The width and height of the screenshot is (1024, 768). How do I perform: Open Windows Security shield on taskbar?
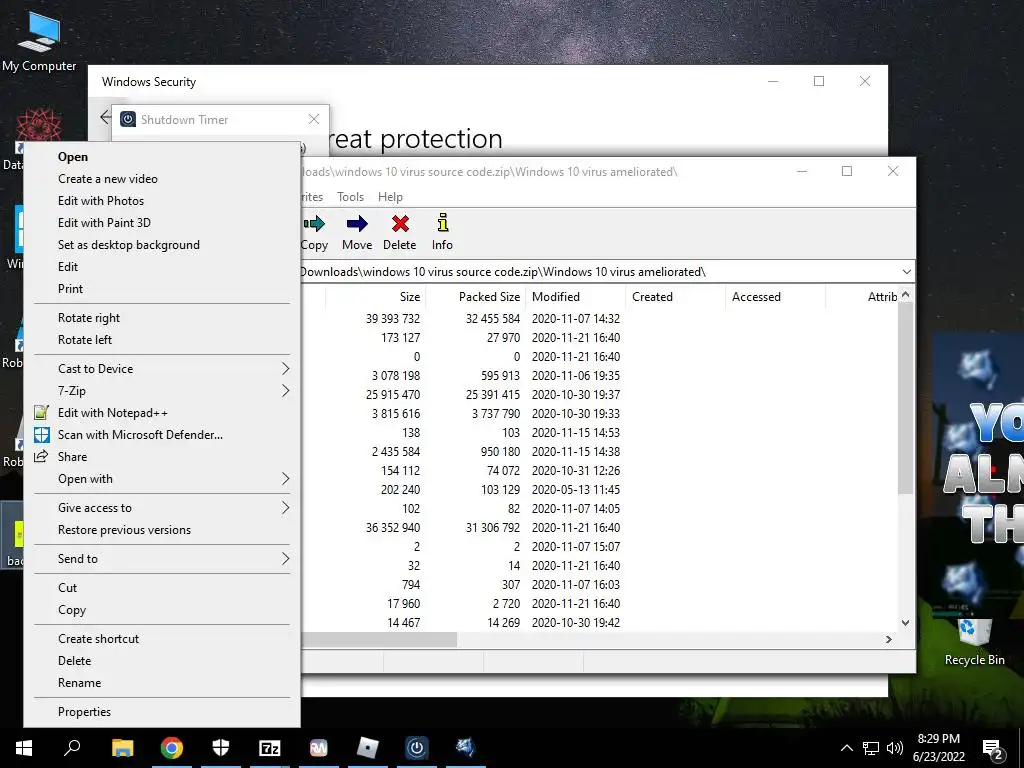point(221,748)
